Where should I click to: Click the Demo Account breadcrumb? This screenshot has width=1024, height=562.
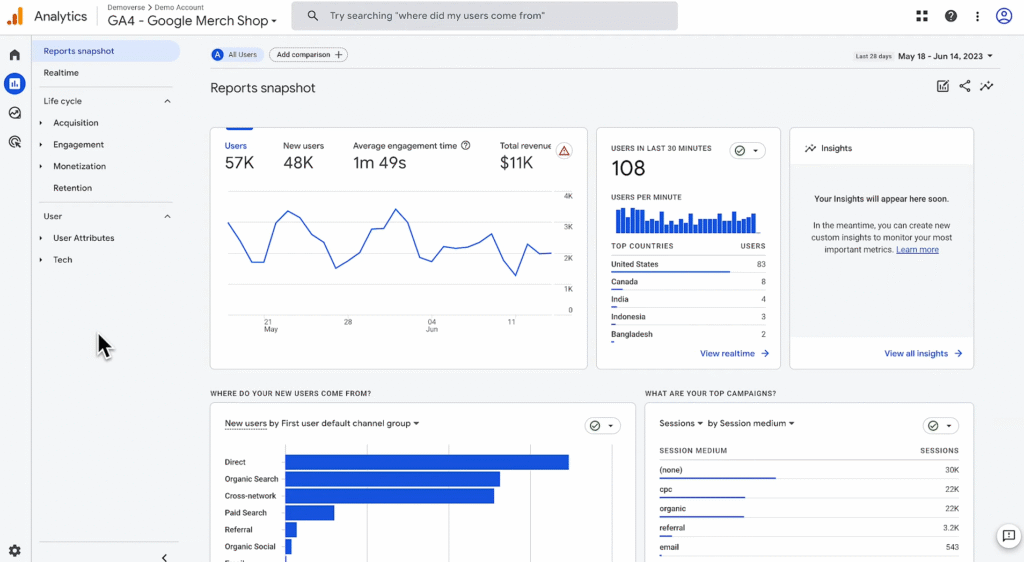[x=179, y=7]
